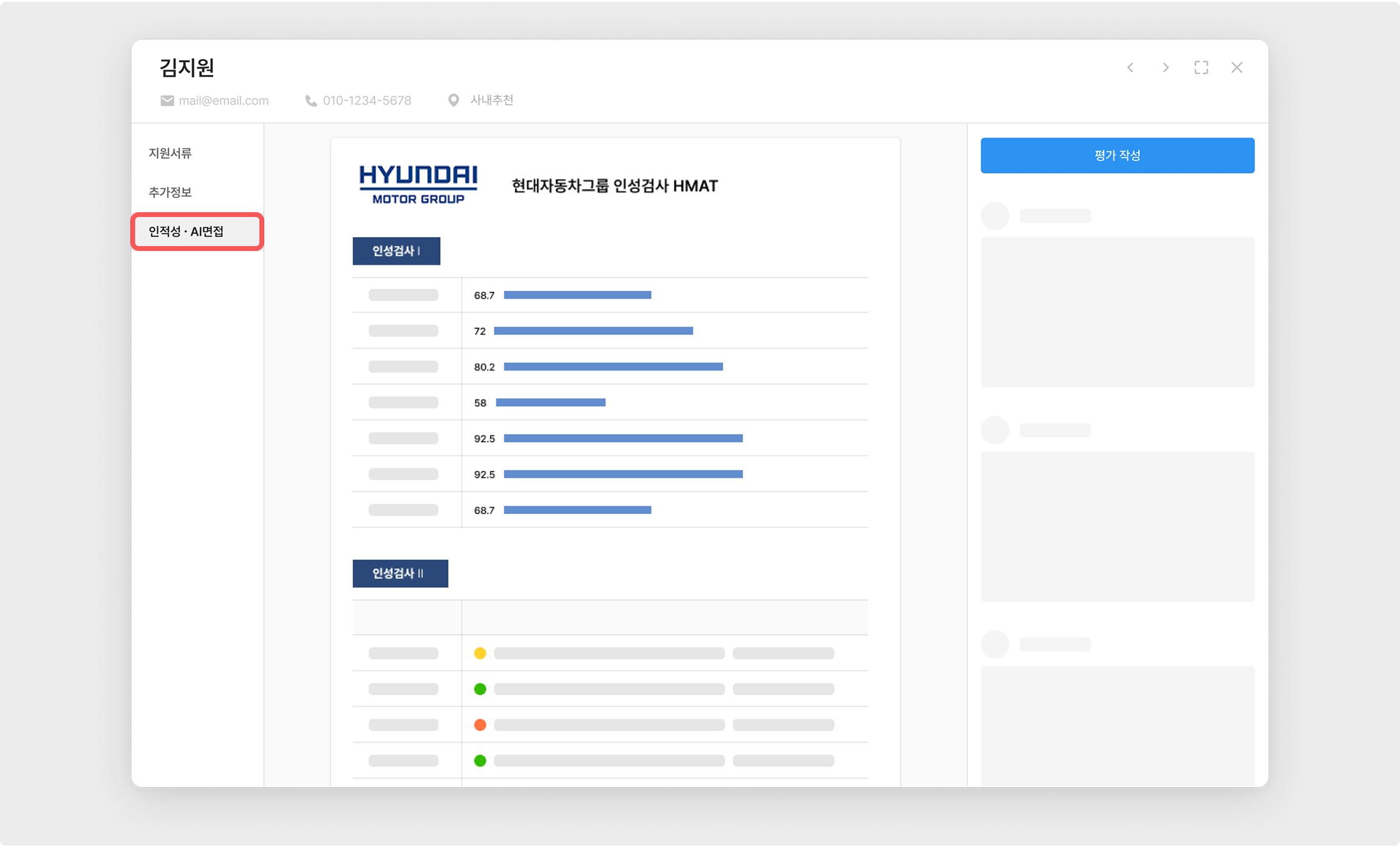1400x848 pixels.
Task: Click the 인성검사 I section header
Action: click(x=396, y=251)
